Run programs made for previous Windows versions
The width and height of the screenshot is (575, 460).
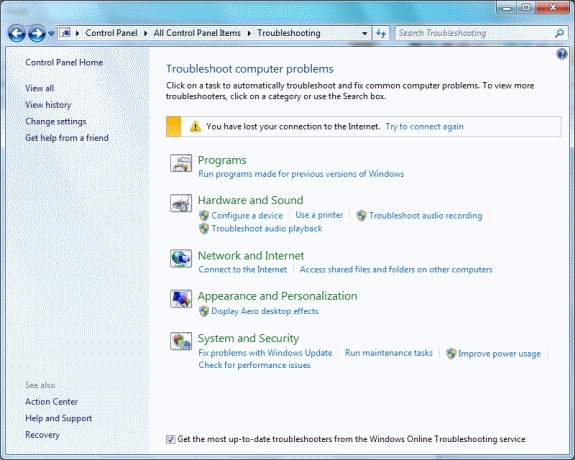point(301,174)
